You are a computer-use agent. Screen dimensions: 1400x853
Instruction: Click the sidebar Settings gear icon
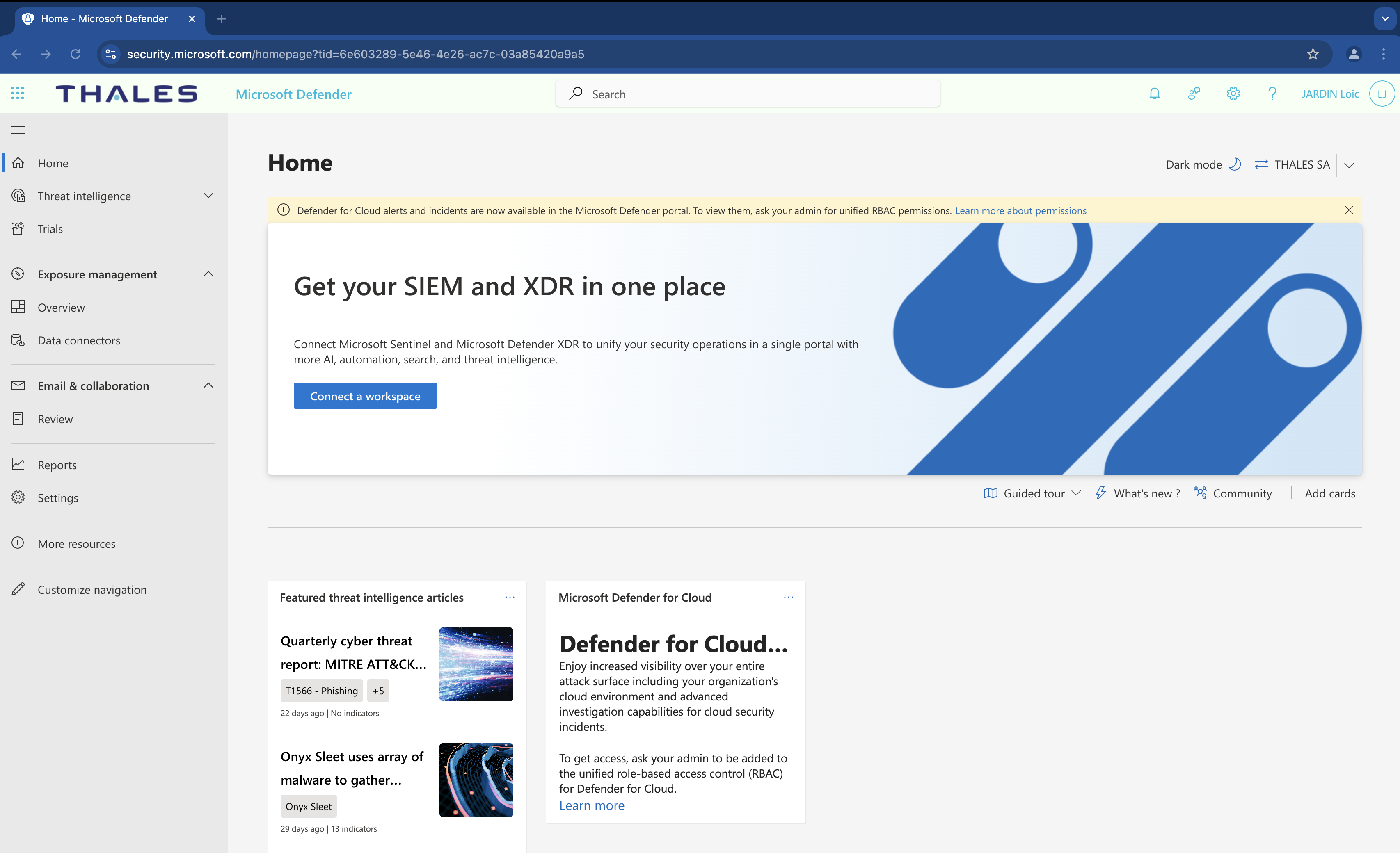pos(18,497)
